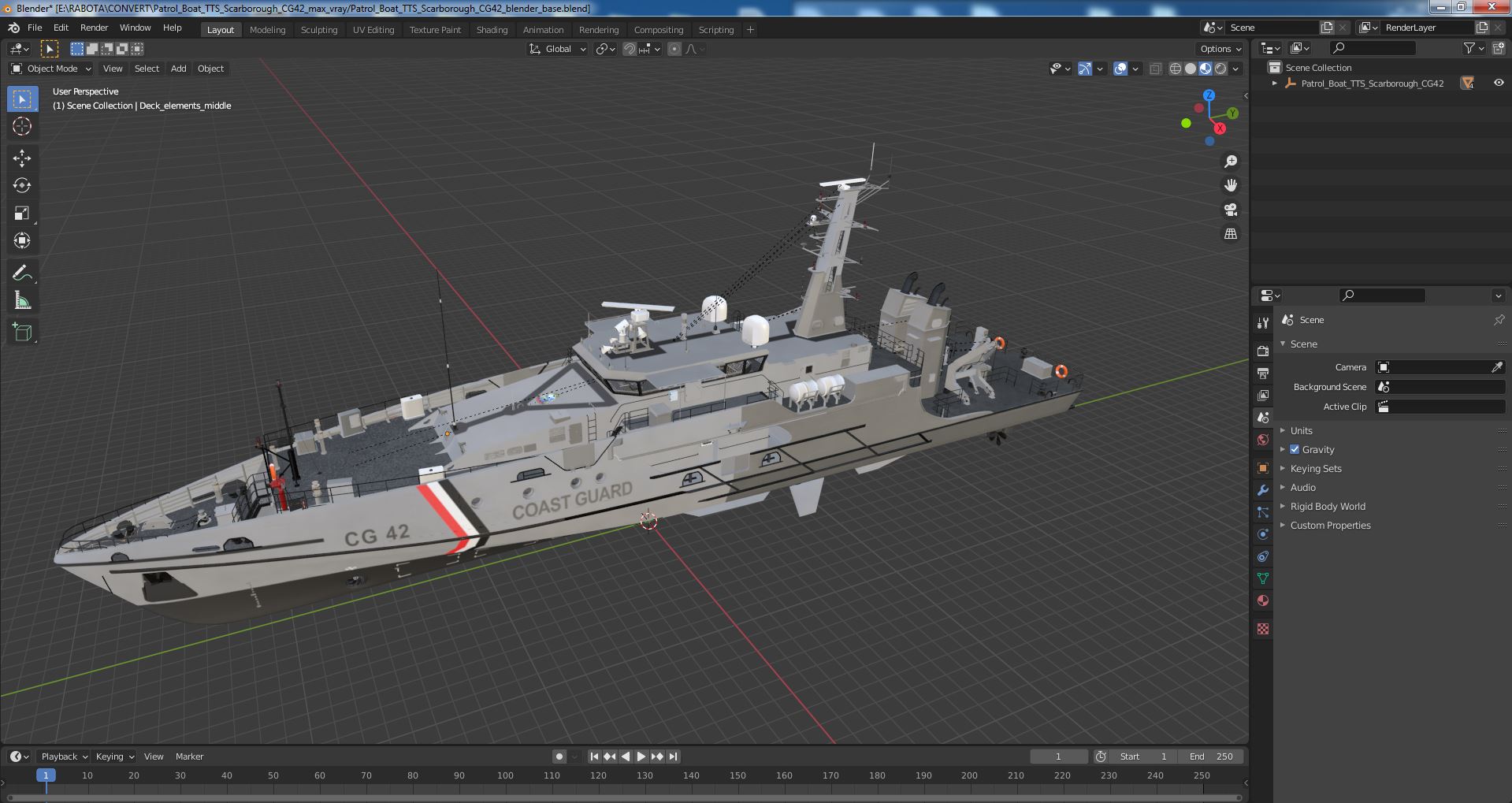1512x803 pixels.
Task: Switch to the Modeling workspace tab
Action: click(267, 29)
